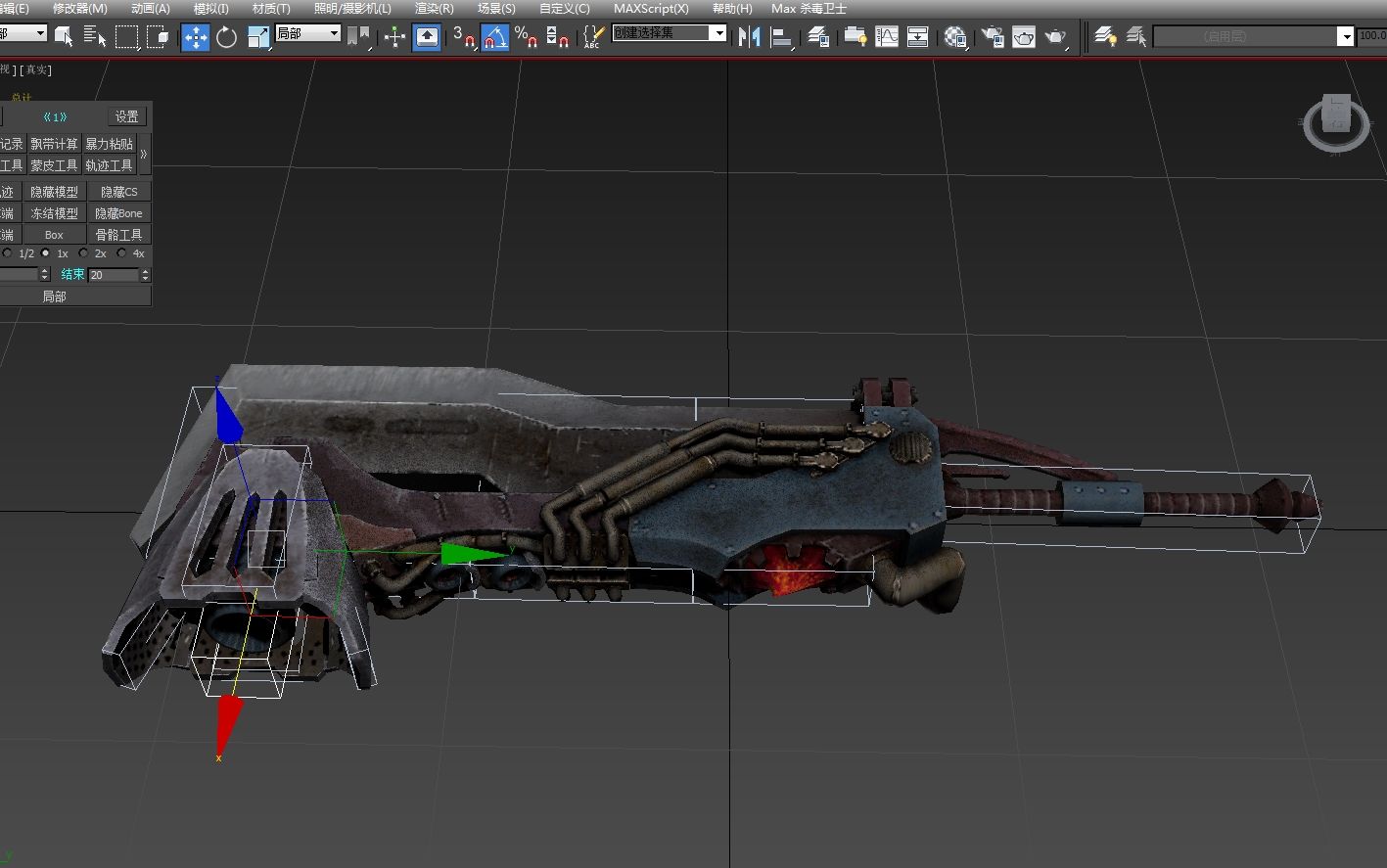Open the Curve Editor icon
This screenshot has height=868, width=1387.
[x=887, y=37]
